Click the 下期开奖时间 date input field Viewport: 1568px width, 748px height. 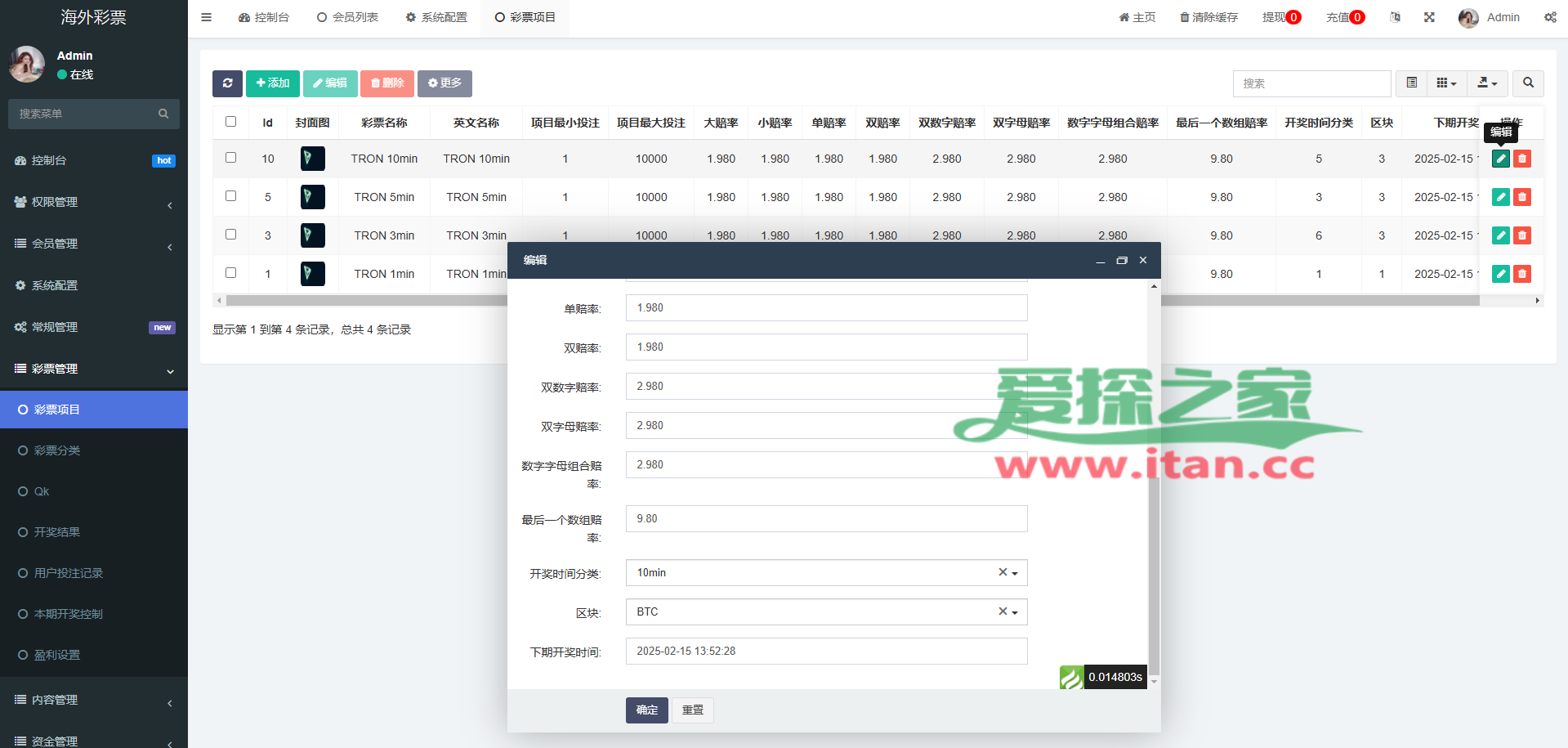point(825,652)
